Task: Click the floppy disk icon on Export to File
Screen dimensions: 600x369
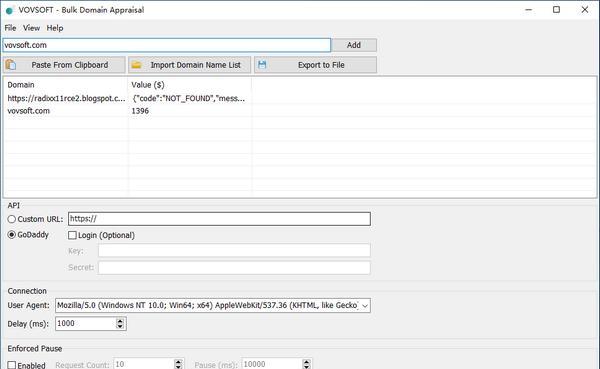Action: (262, 65)
